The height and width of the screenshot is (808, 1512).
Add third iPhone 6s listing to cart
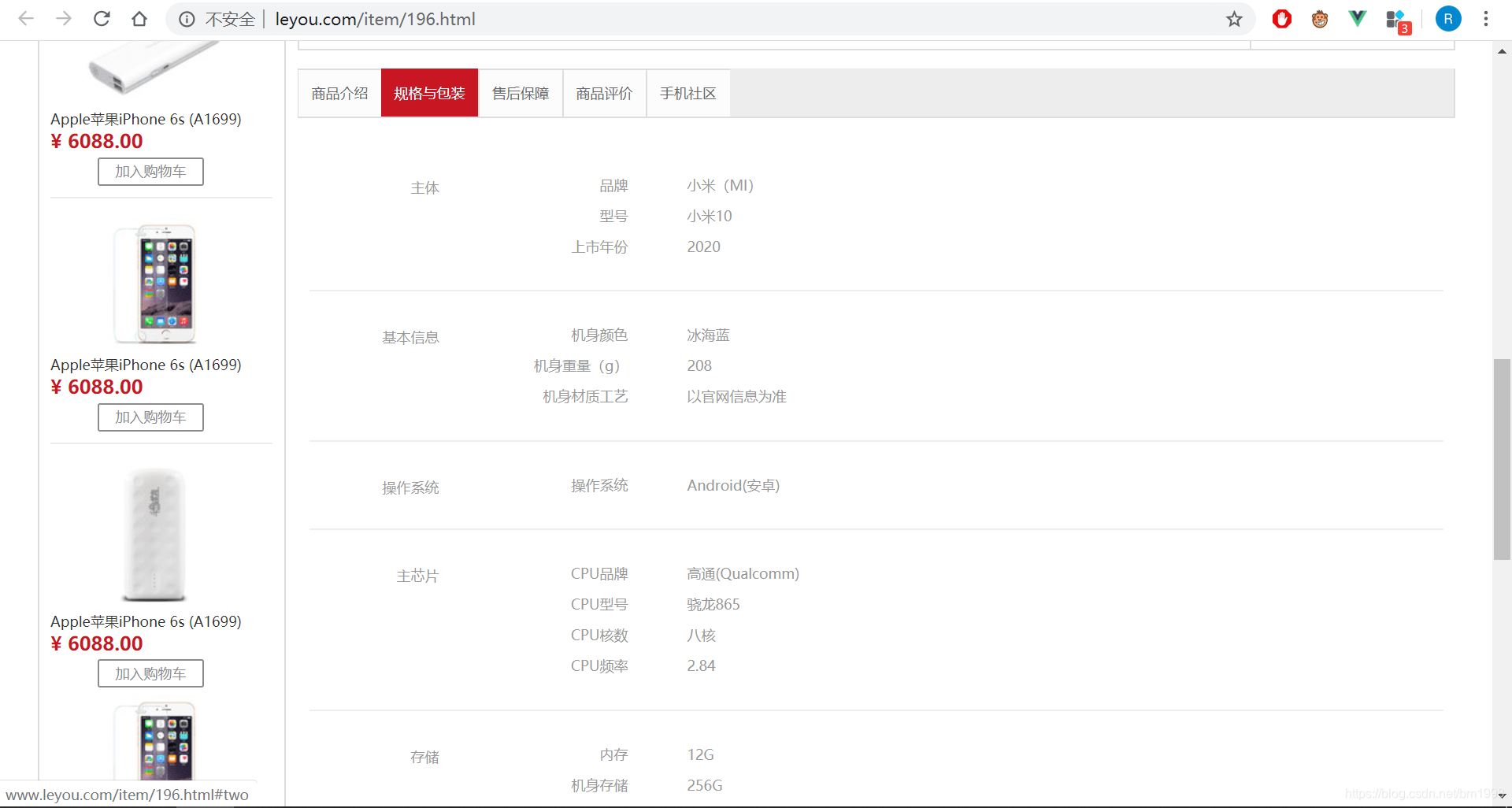pos(150,674)
